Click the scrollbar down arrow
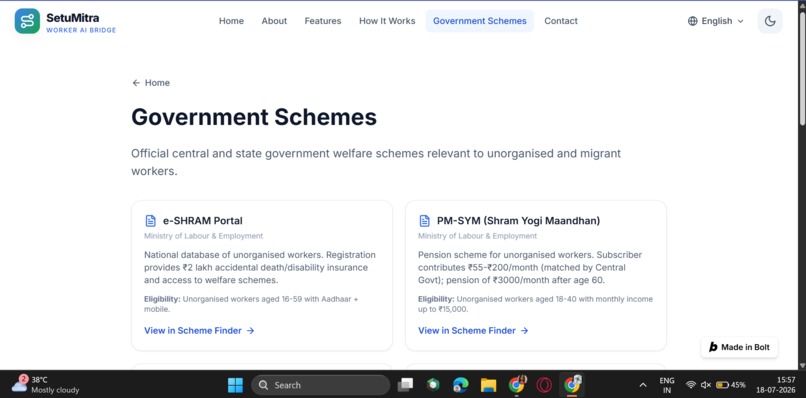The height and width of the screenshot is (398, 806). tap(802, 365)
